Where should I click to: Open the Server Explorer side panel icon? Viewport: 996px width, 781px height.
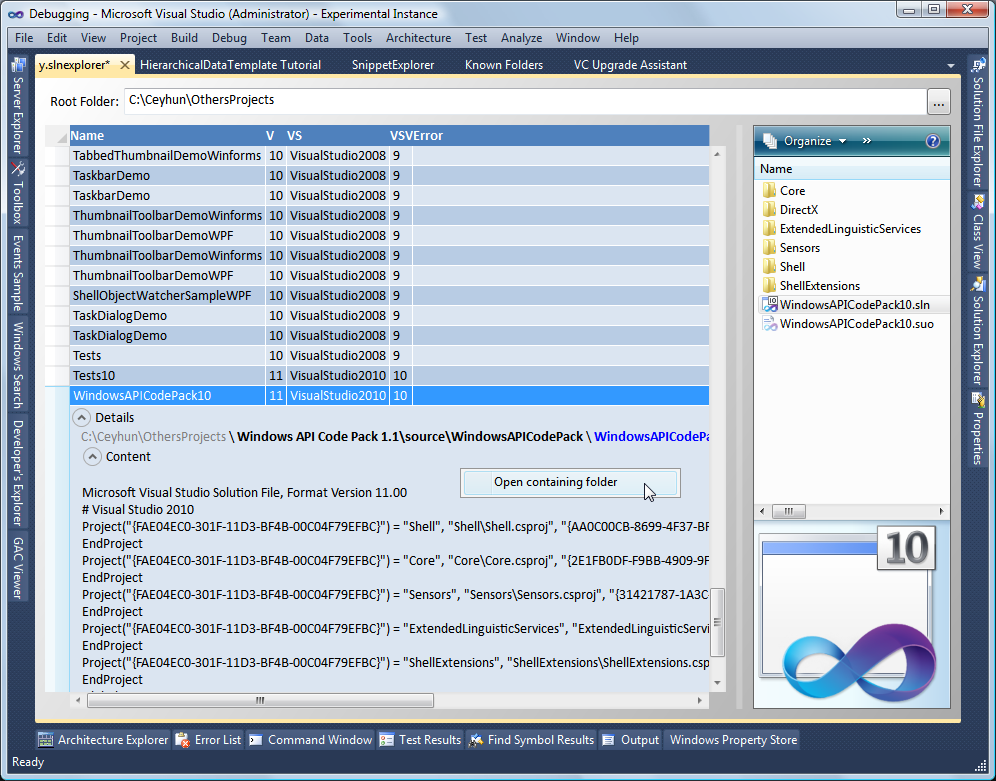coord(18,66)
